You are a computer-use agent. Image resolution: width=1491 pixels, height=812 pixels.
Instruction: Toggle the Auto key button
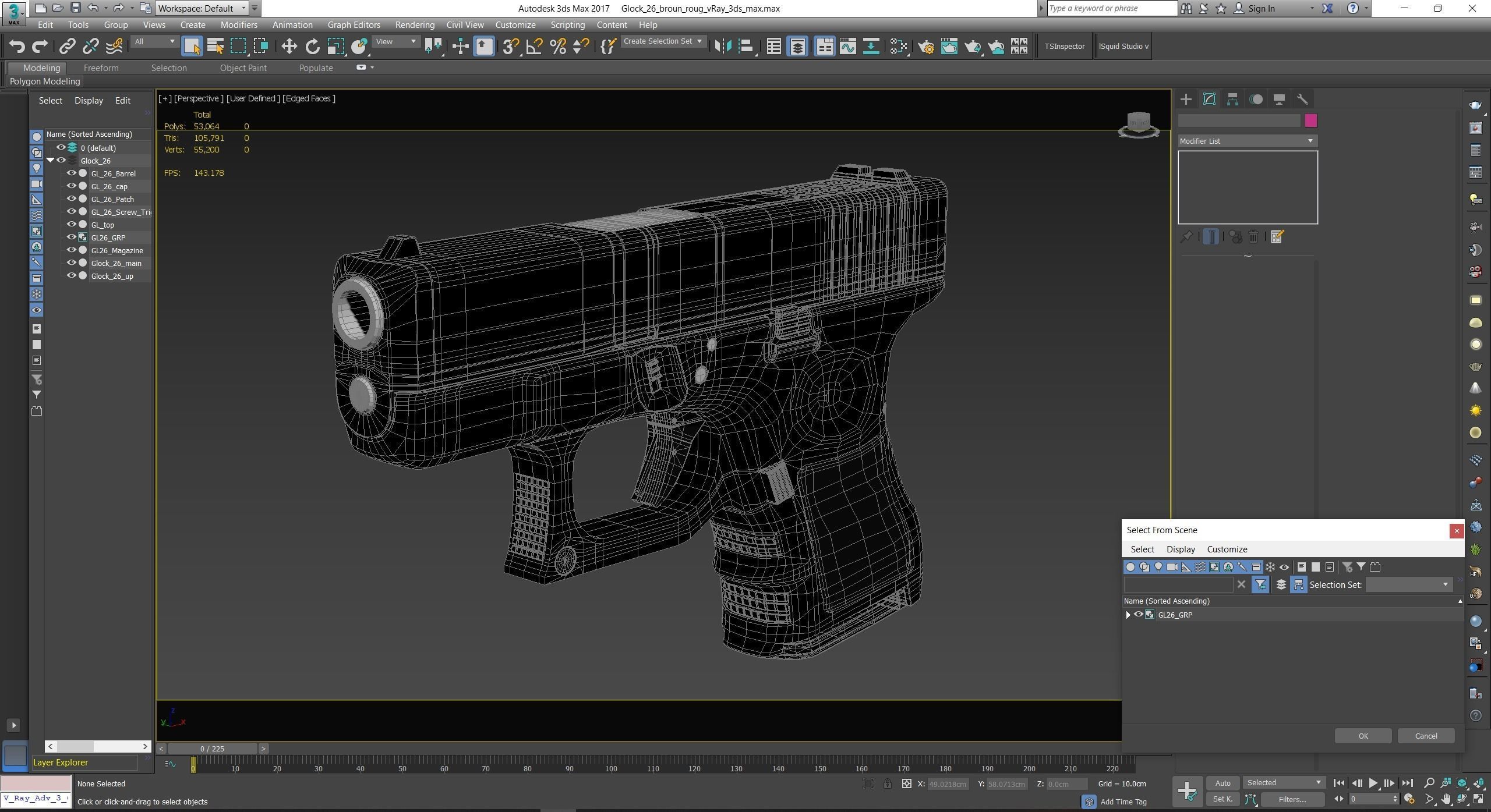1223,783
